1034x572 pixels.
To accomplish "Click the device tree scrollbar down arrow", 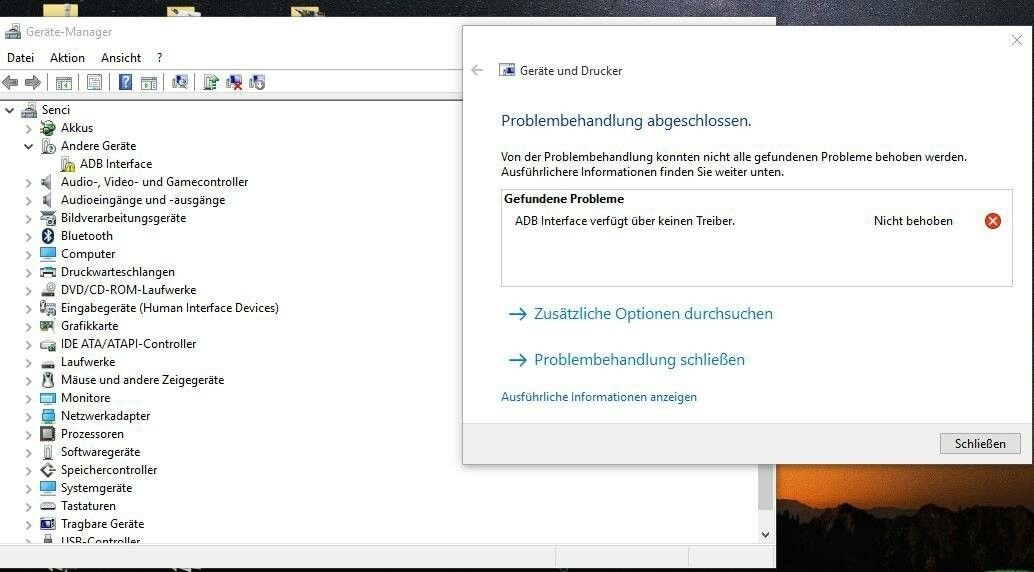I will 765,535.
